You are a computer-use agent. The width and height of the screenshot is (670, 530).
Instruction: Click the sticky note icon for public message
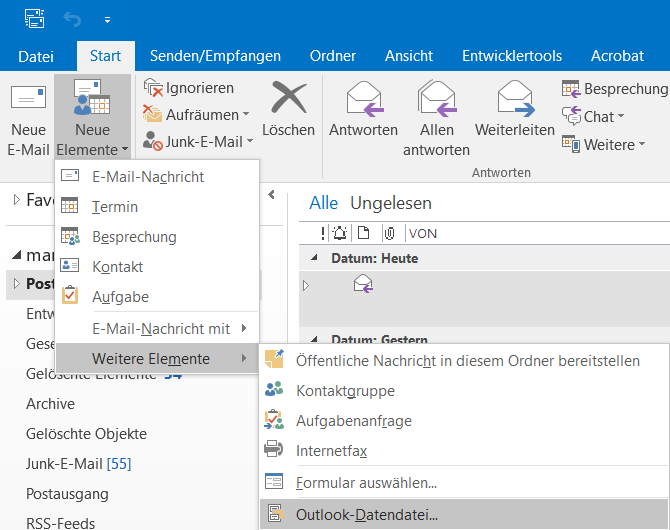(x=274, y=359)
